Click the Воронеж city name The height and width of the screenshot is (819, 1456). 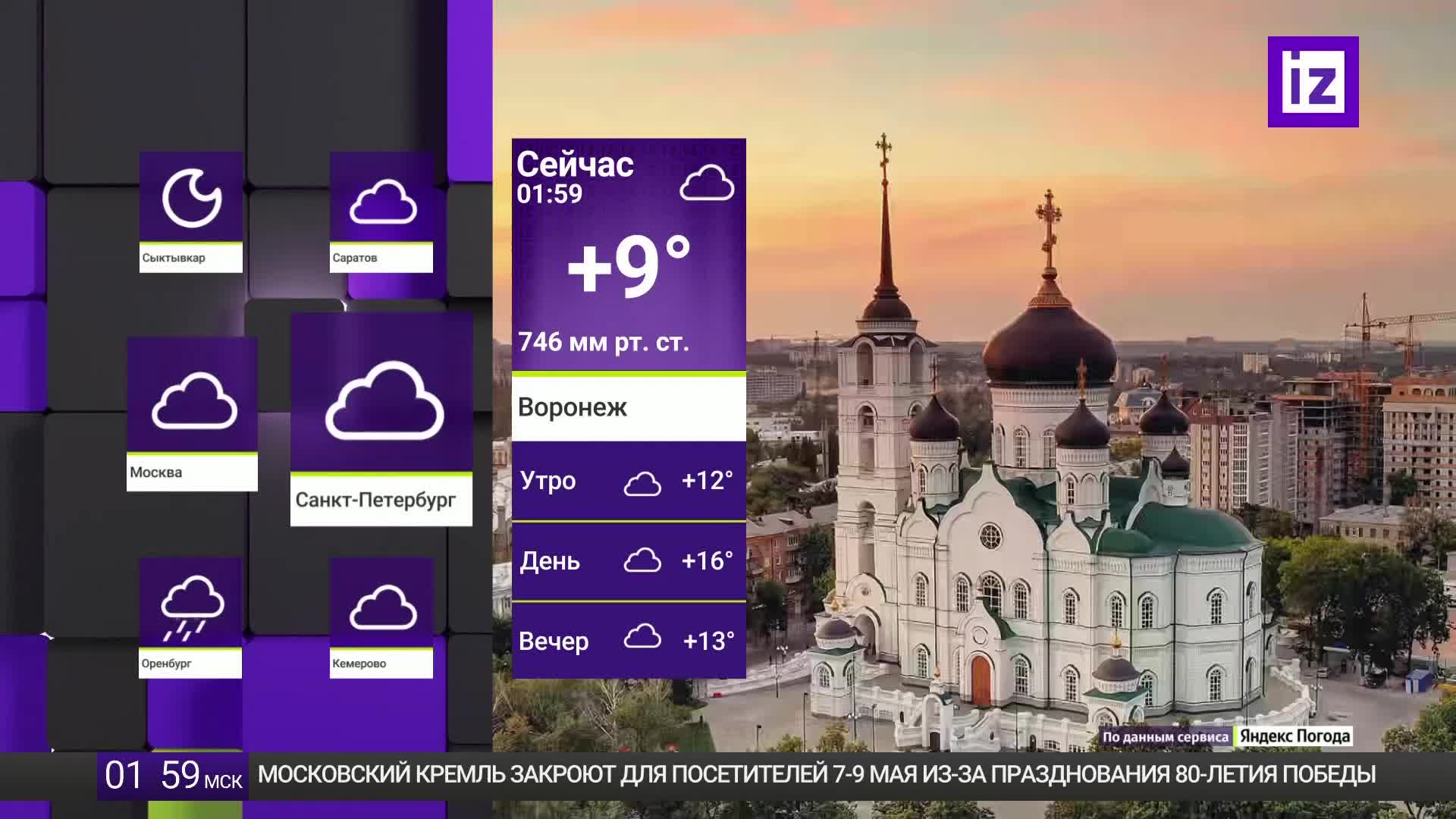(573, 408)
